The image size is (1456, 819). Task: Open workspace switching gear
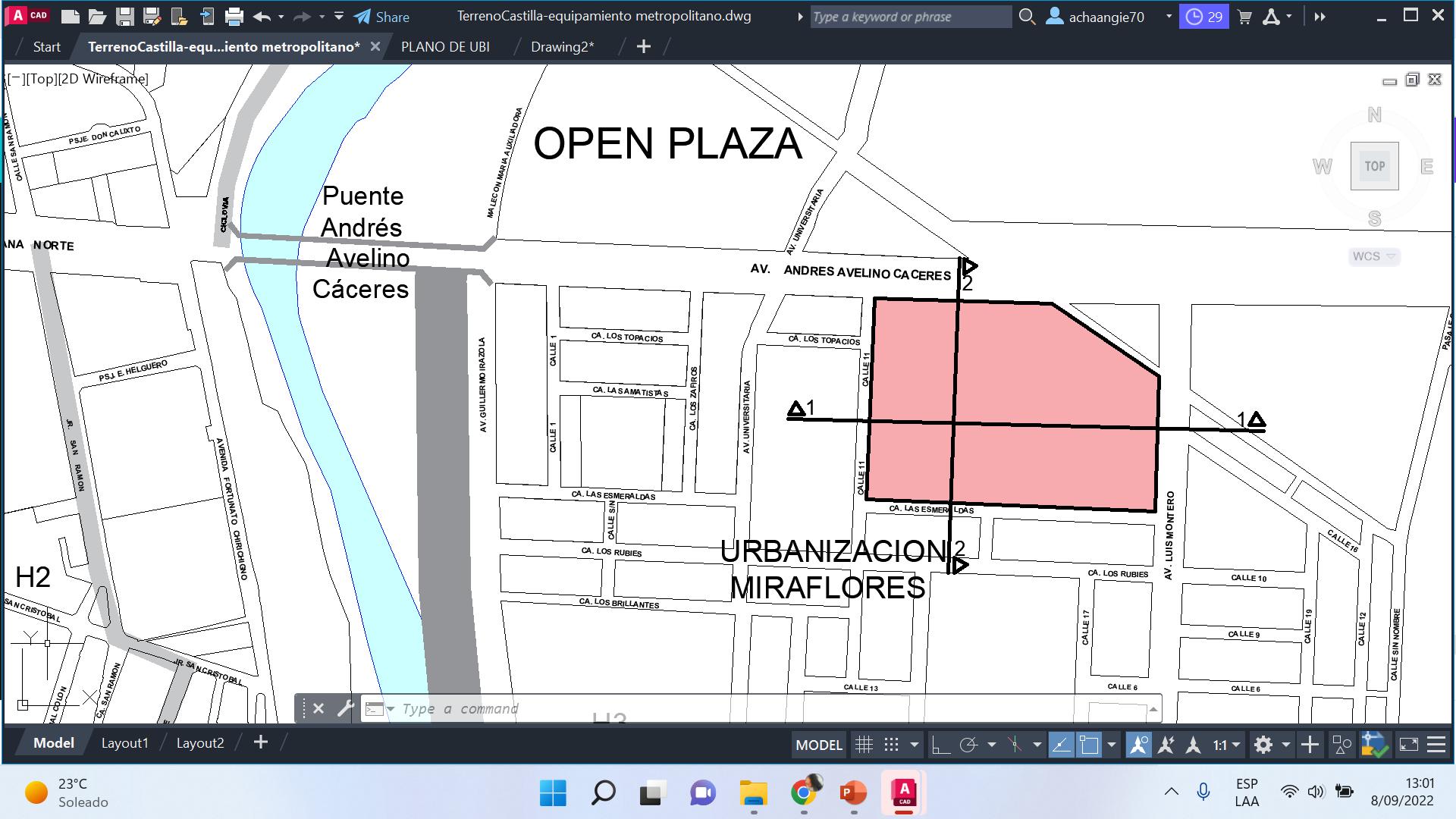pos(1263,745)
